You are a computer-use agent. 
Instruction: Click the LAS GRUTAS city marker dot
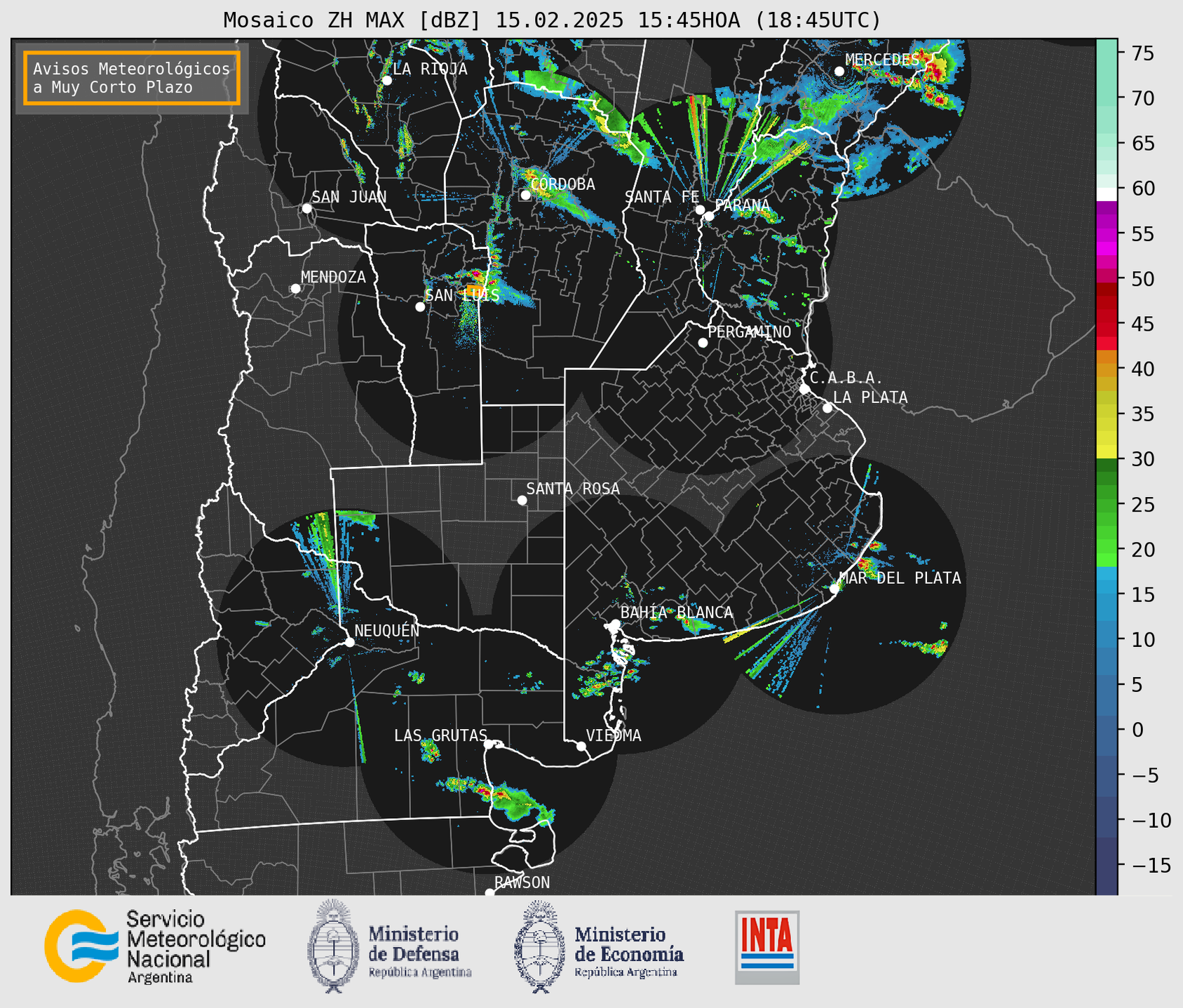pyautogui.click(x=489, y=744)
